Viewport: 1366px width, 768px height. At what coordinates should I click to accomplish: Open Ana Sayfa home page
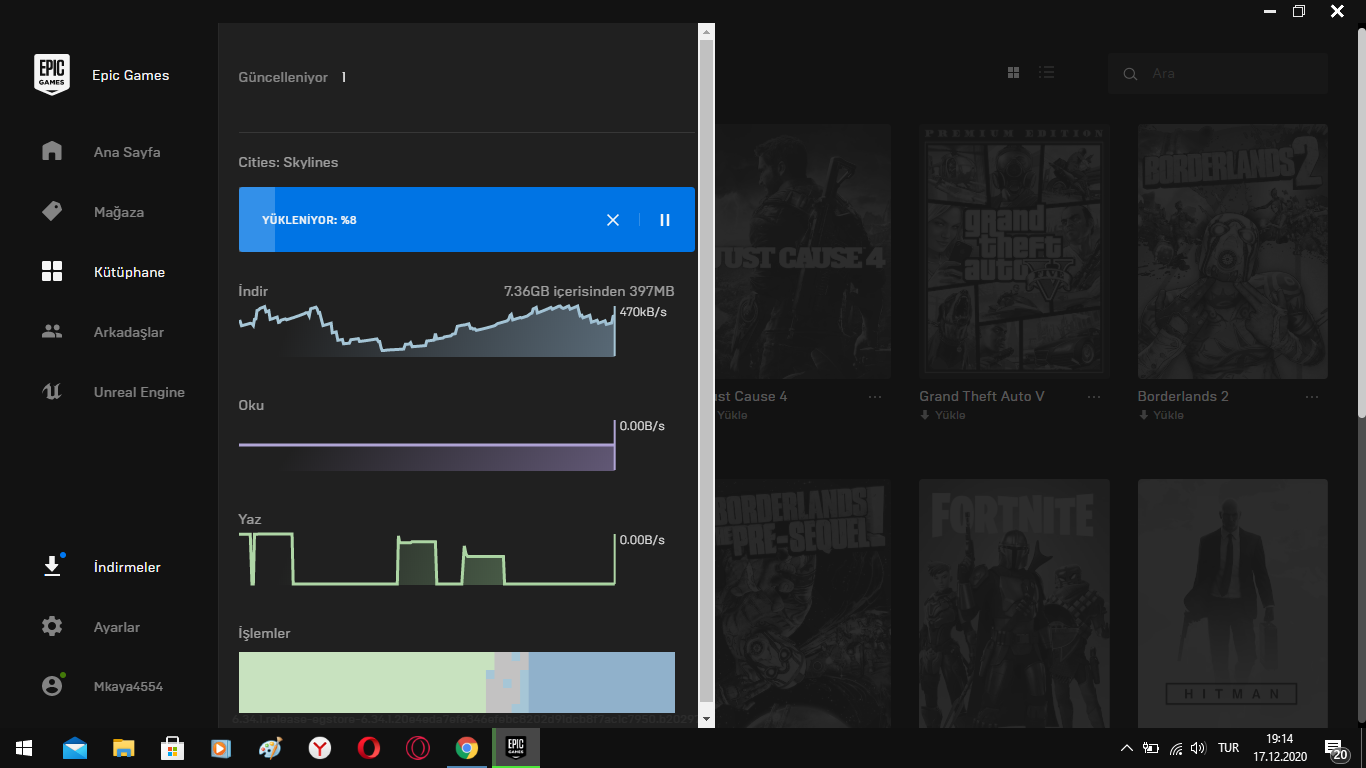[127, 152]
